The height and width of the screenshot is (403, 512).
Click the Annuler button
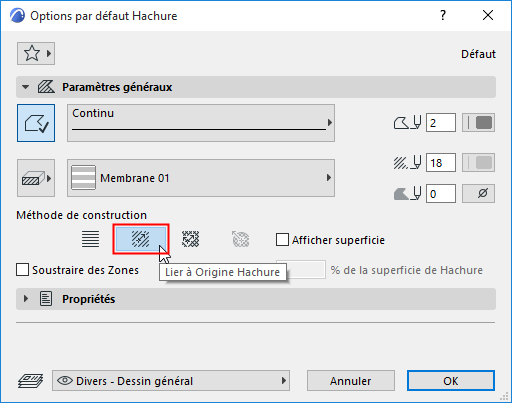coord(351,381)
